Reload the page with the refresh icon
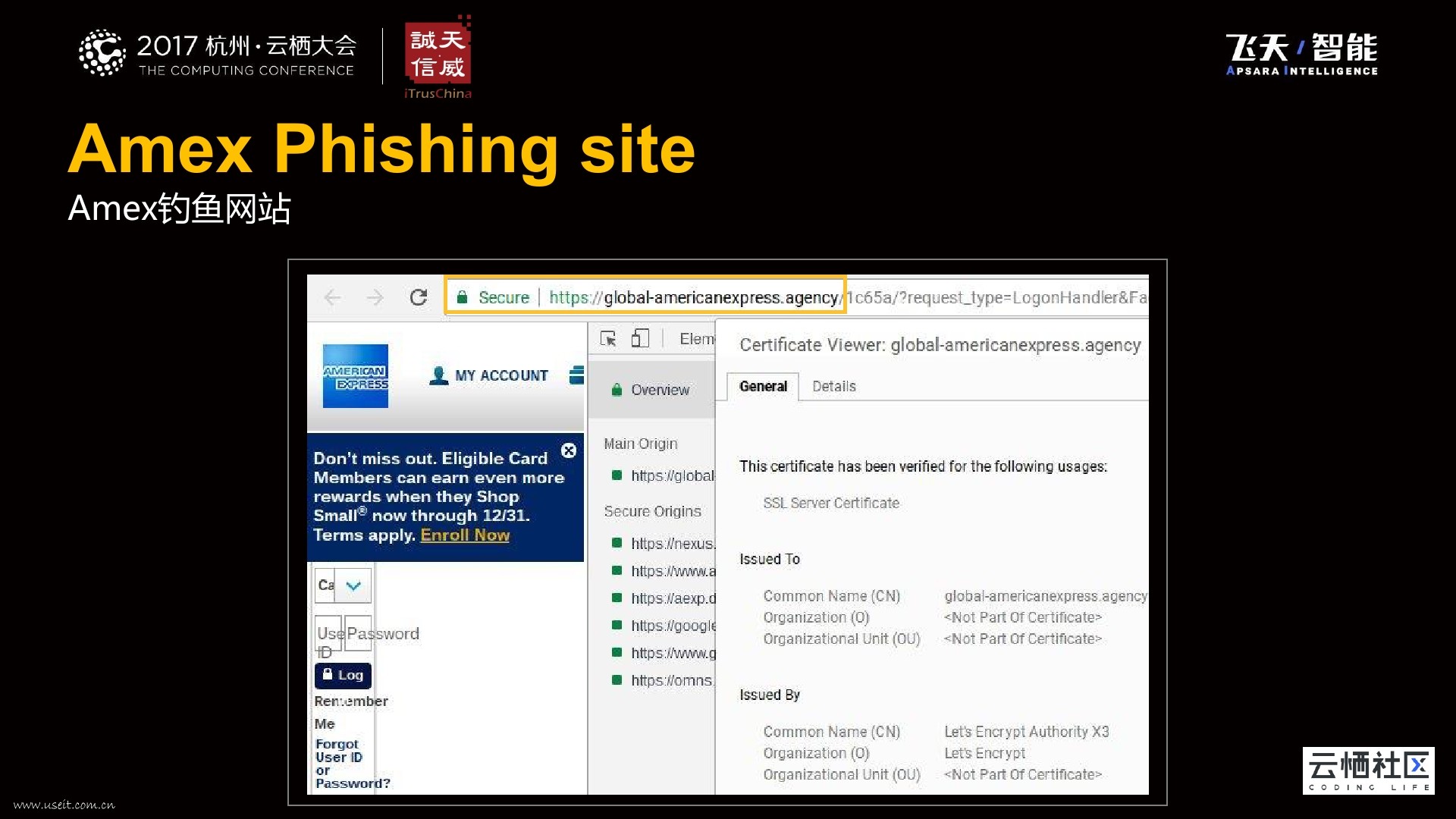The height and width of the screenshot is (819, 1456). [419, 297]
